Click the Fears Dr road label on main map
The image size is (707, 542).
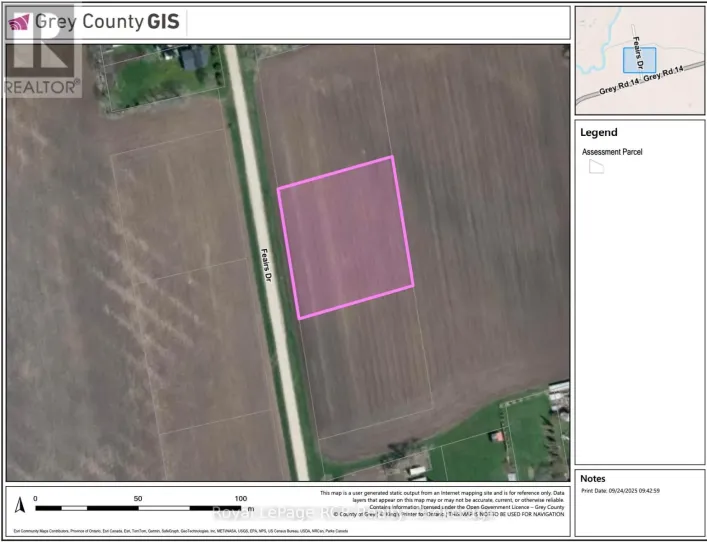pyautogui.click(x=267, y=266)
